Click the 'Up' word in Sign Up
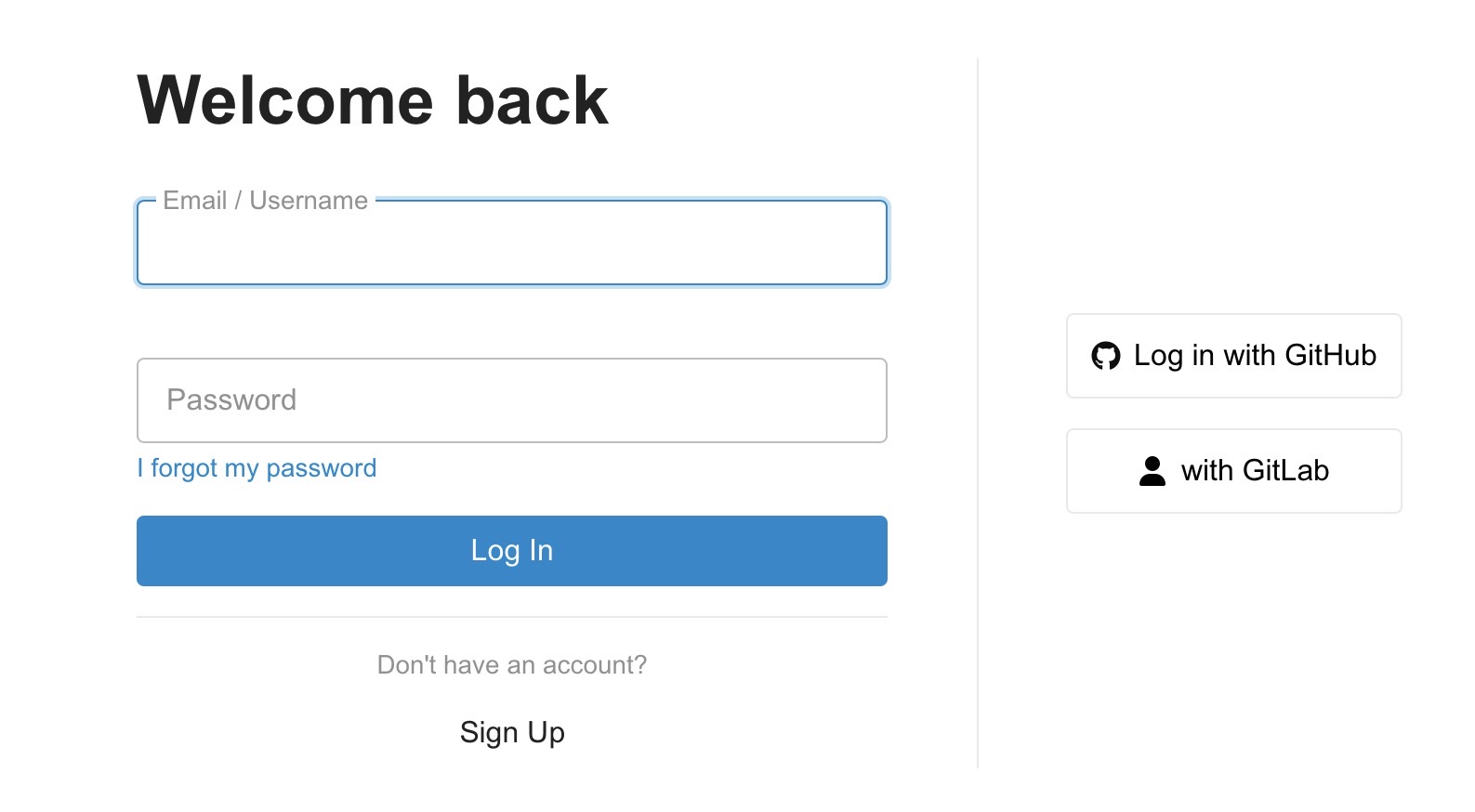The height and width of the screenshot is (812, 1475). (546, 732)
